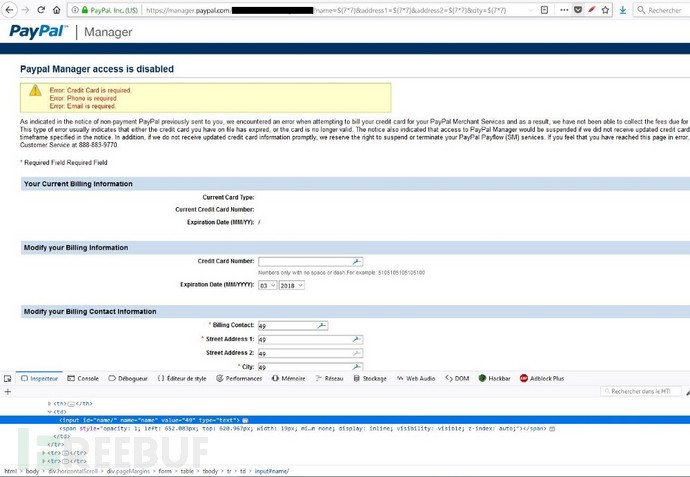Click the Street Address 2 input field
Image resolution: width=690 pixels, height=477 pixels.
[x=310, y=353]
